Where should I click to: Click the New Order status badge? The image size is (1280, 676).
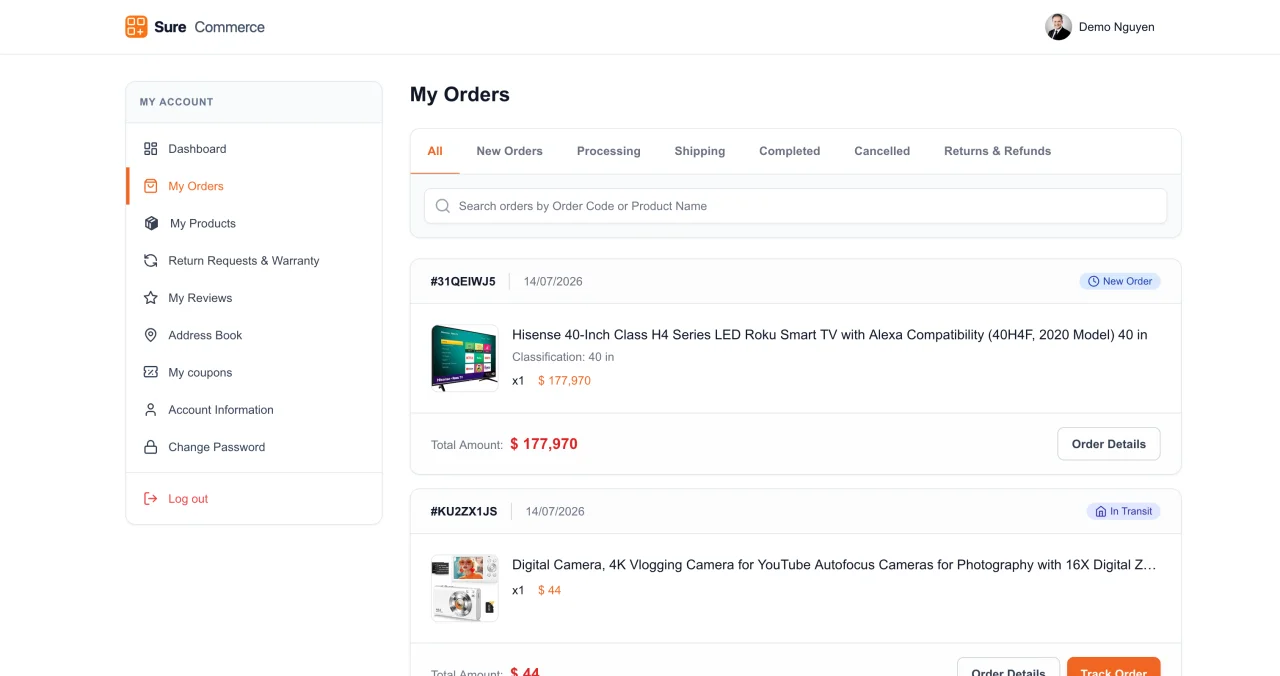pos(1120,281)
